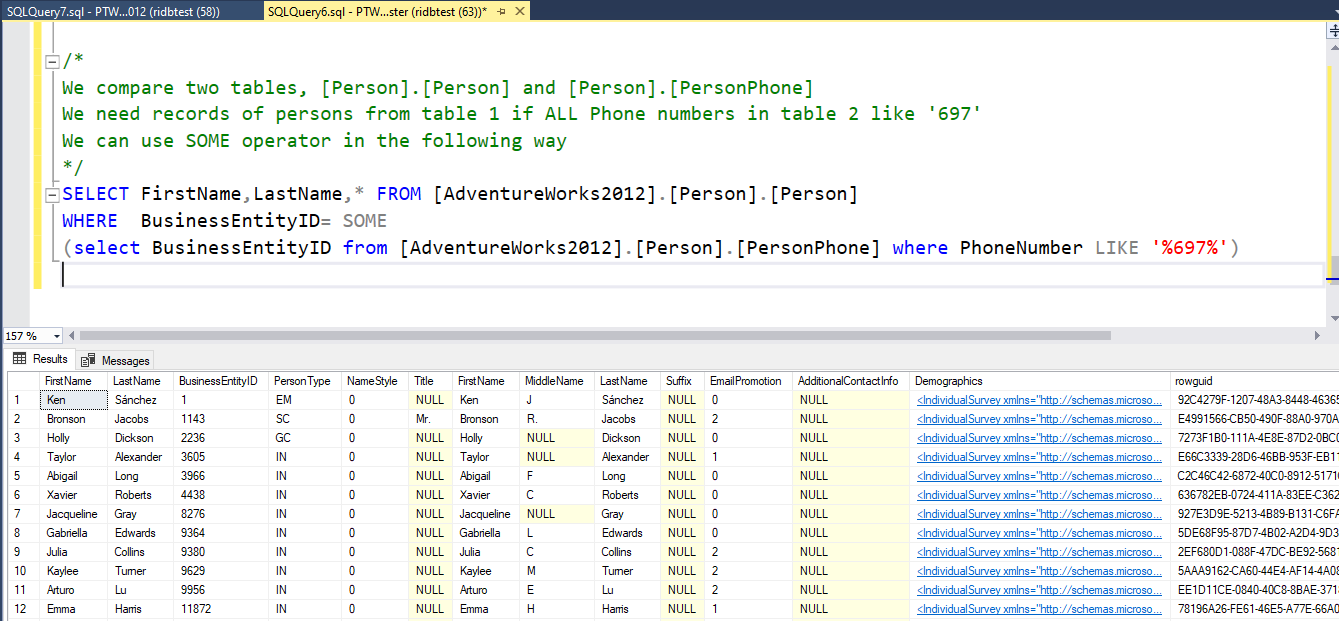Open the Messages tab
Screen dimensions: 1339x621
[x=117, y=360]
